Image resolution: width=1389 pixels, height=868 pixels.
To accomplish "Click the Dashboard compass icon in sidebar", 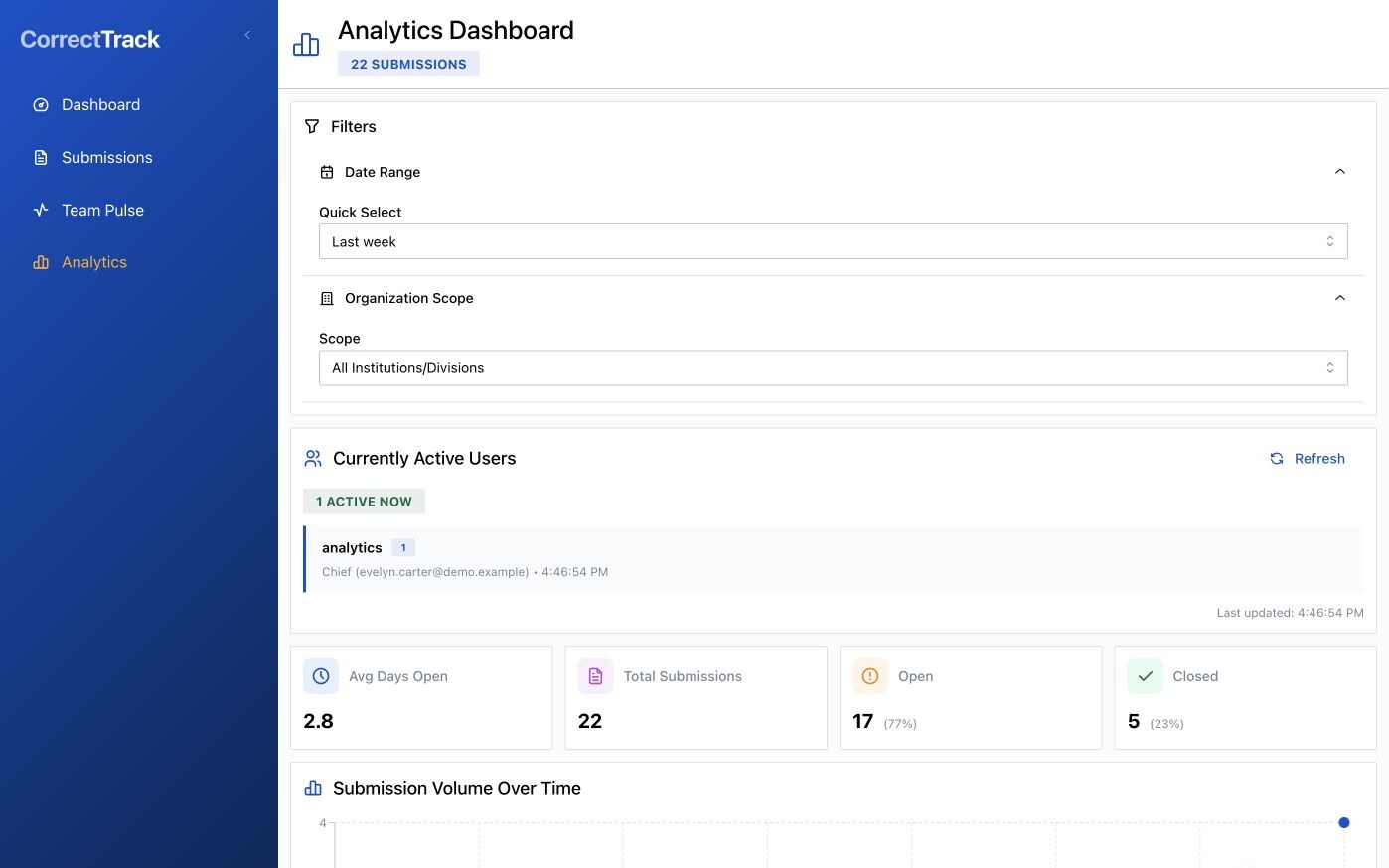I will point(41,105).
